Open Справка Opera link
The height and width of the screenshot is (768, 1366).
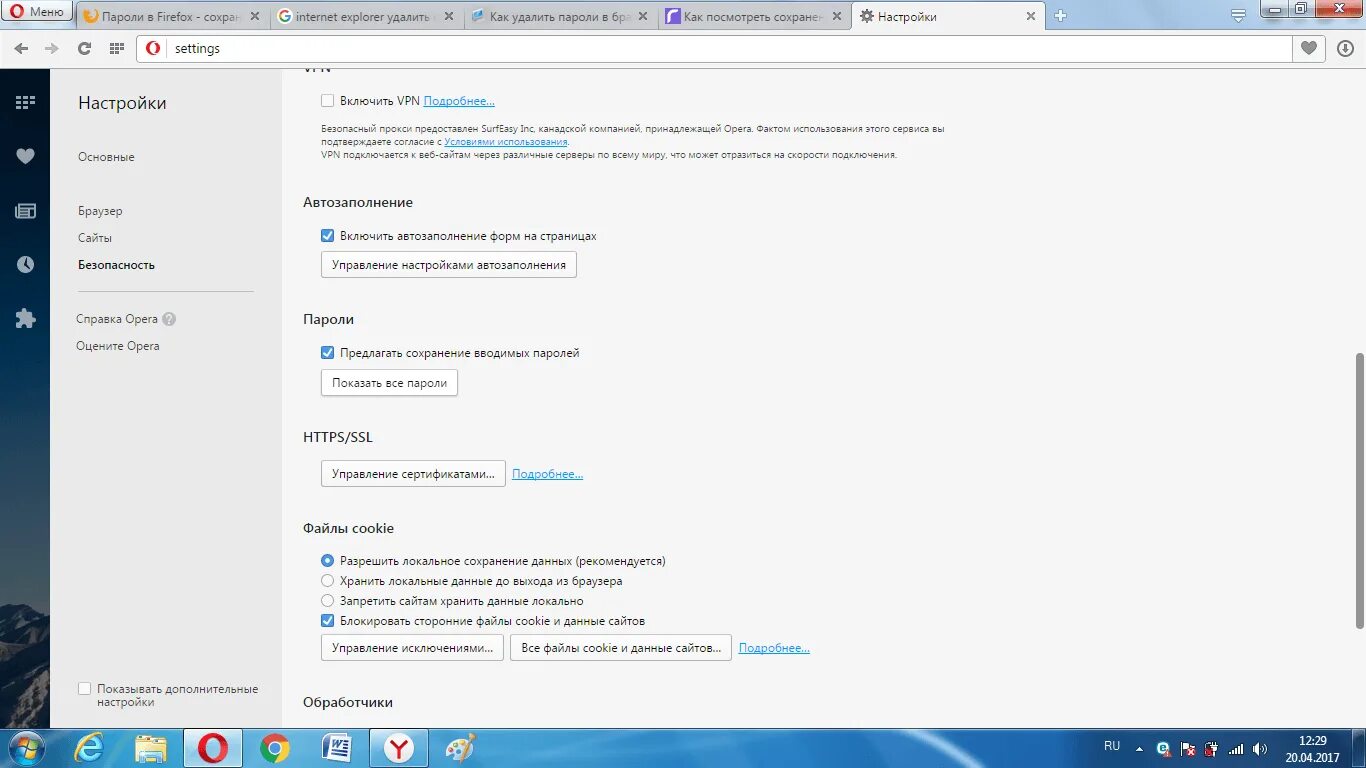(x=117, y=319)
